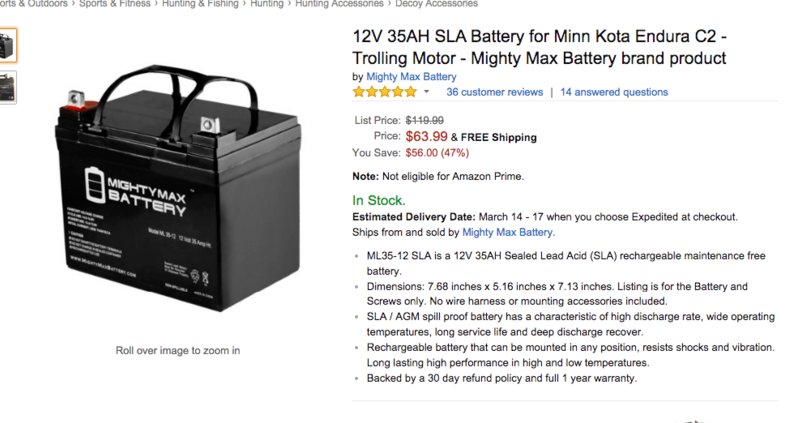Click the FREE Shipping text
The width and height of the screenshot is (798, 423).
click(499, 137)
